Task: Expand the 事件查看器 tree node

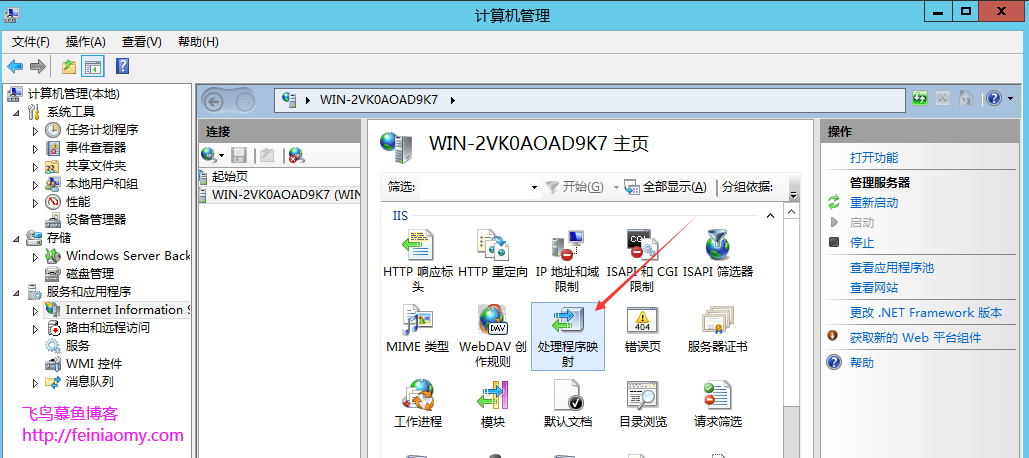Action: click(35, 148)
